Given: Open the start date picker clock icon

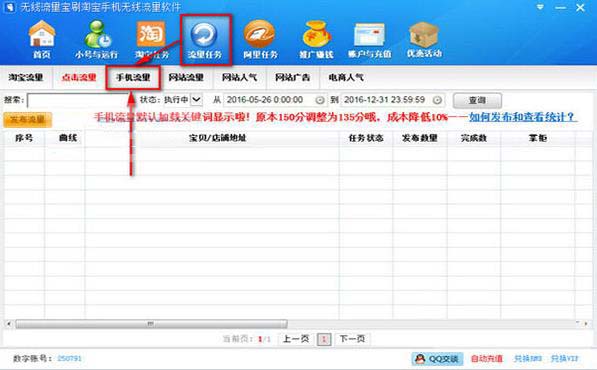Looking at the screenshot, I should 320,100.
